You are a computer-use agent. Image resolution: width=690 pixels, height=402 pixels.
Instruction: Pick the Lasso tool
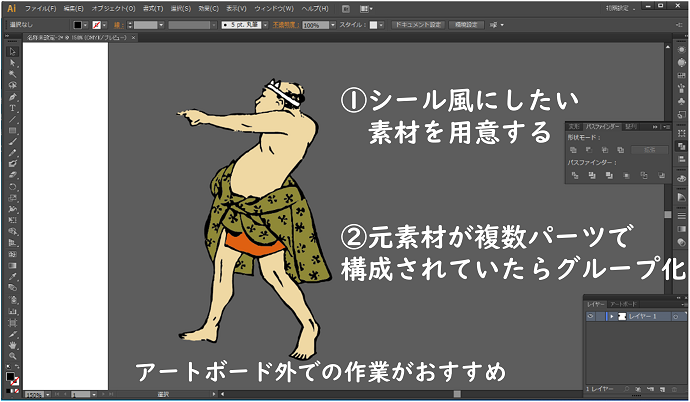[x=12, y=85]
